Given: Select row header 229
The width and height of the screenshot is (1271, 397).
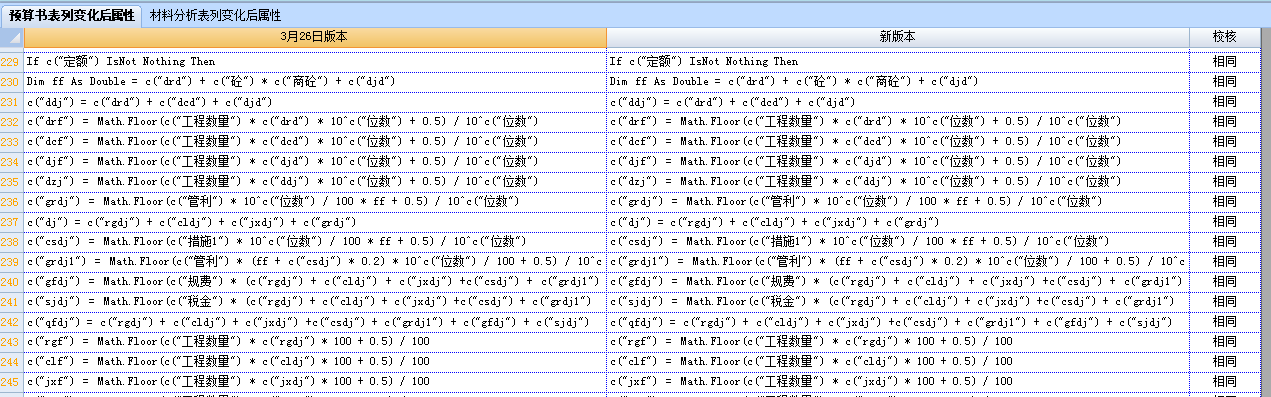Looking at the screenshot, I should 11,62.
